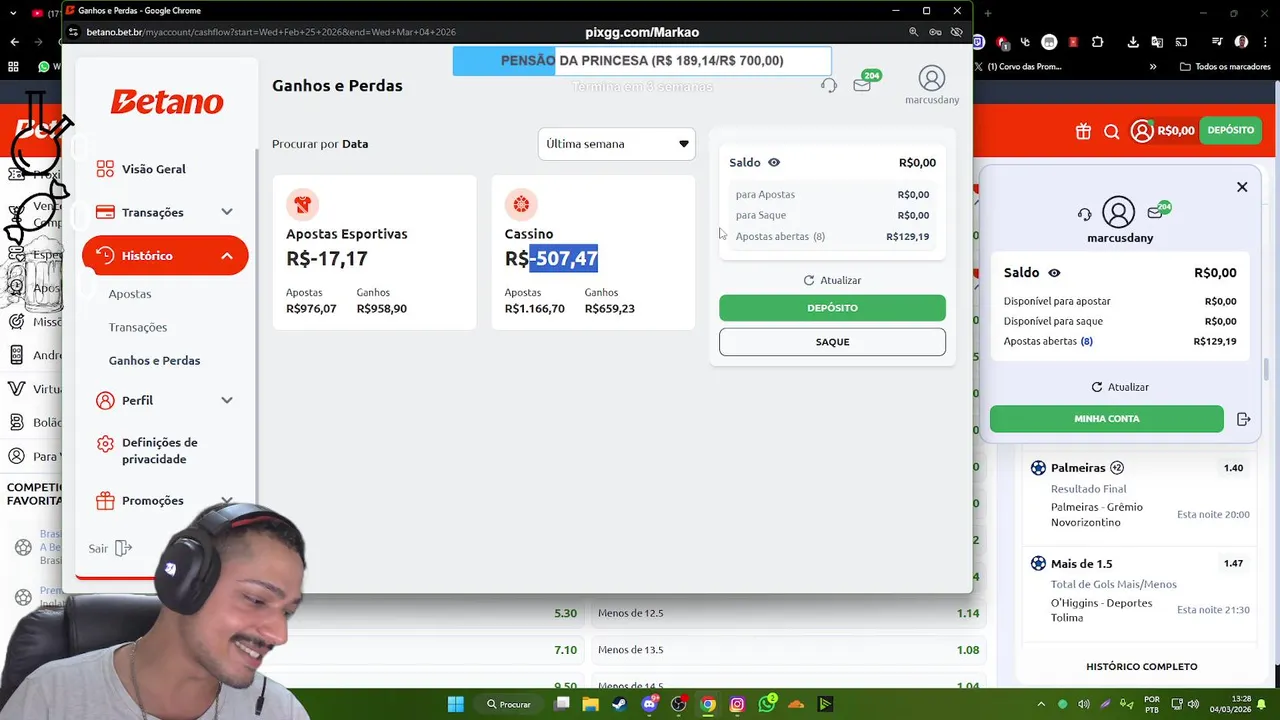
Task: Expand the Perfil sidebar section
Action: click(x=227, y=400)
